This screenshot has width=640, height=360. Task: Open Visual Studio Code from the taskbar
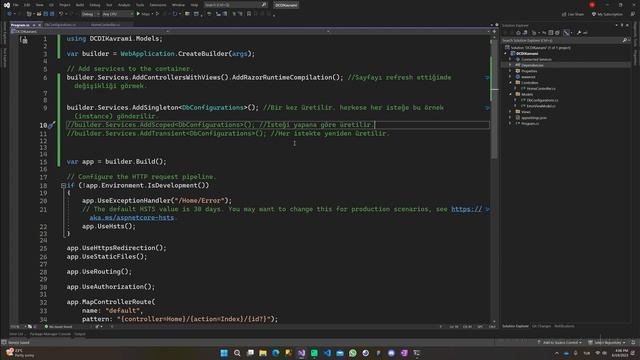(x=327, y=353)
